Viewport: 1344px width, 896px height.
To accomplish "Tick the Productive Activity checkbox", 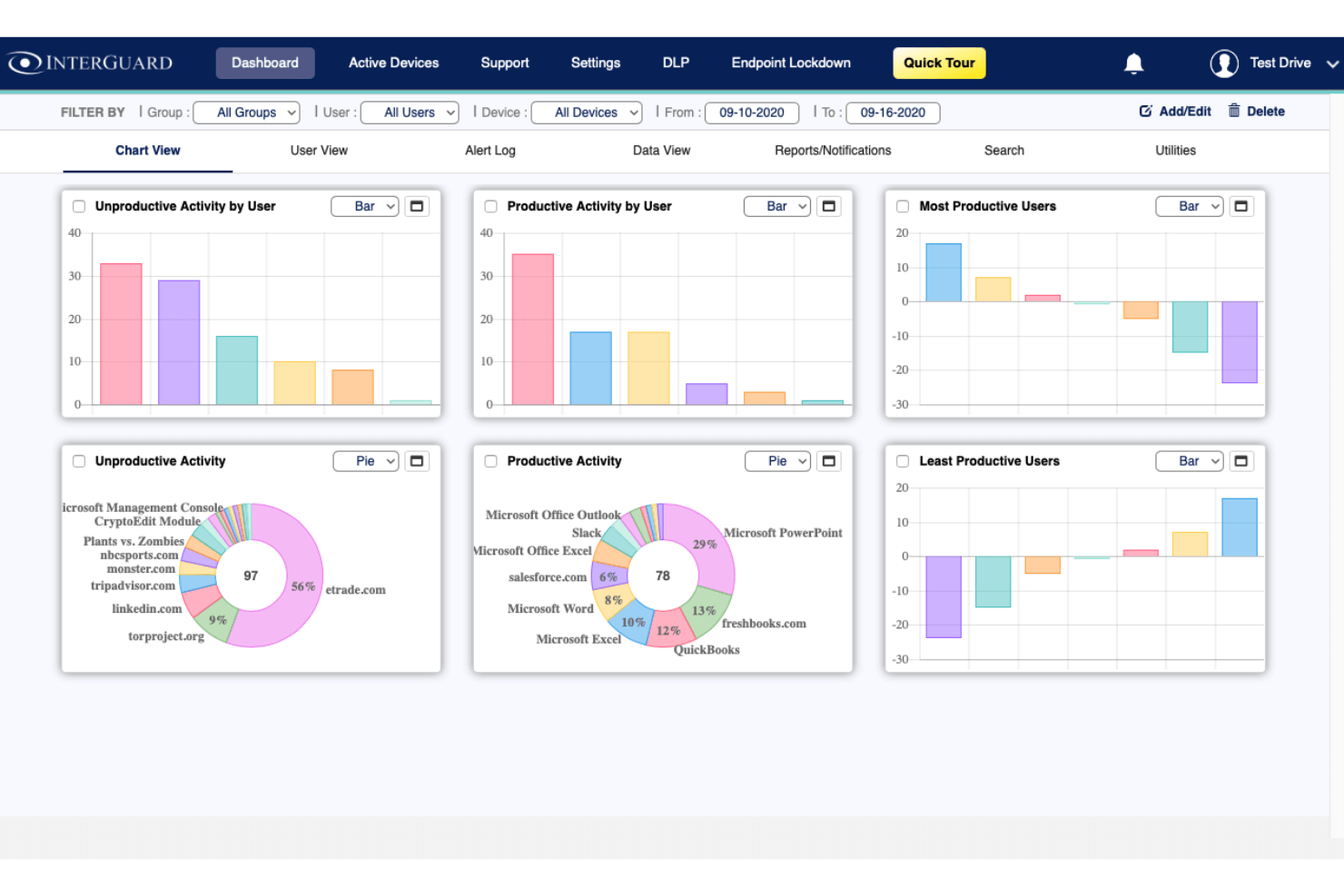I will click(491, 461).
